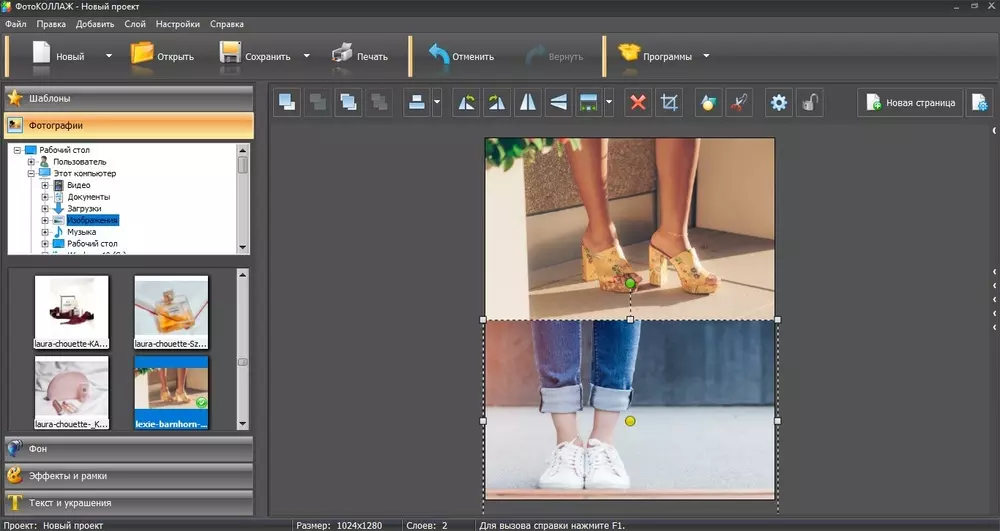
Task: Open the dropdown arrow next to Сохранить
Action: pos(307,56)
